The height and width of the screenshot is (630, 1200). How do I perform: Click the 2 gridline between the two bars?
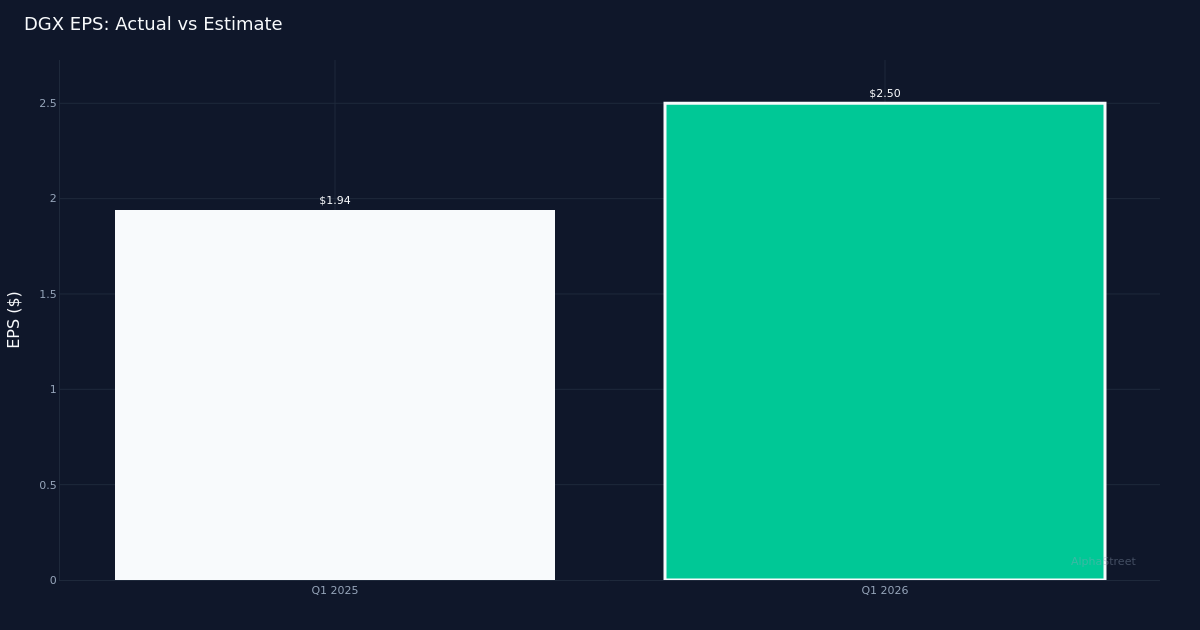point(609,198)
